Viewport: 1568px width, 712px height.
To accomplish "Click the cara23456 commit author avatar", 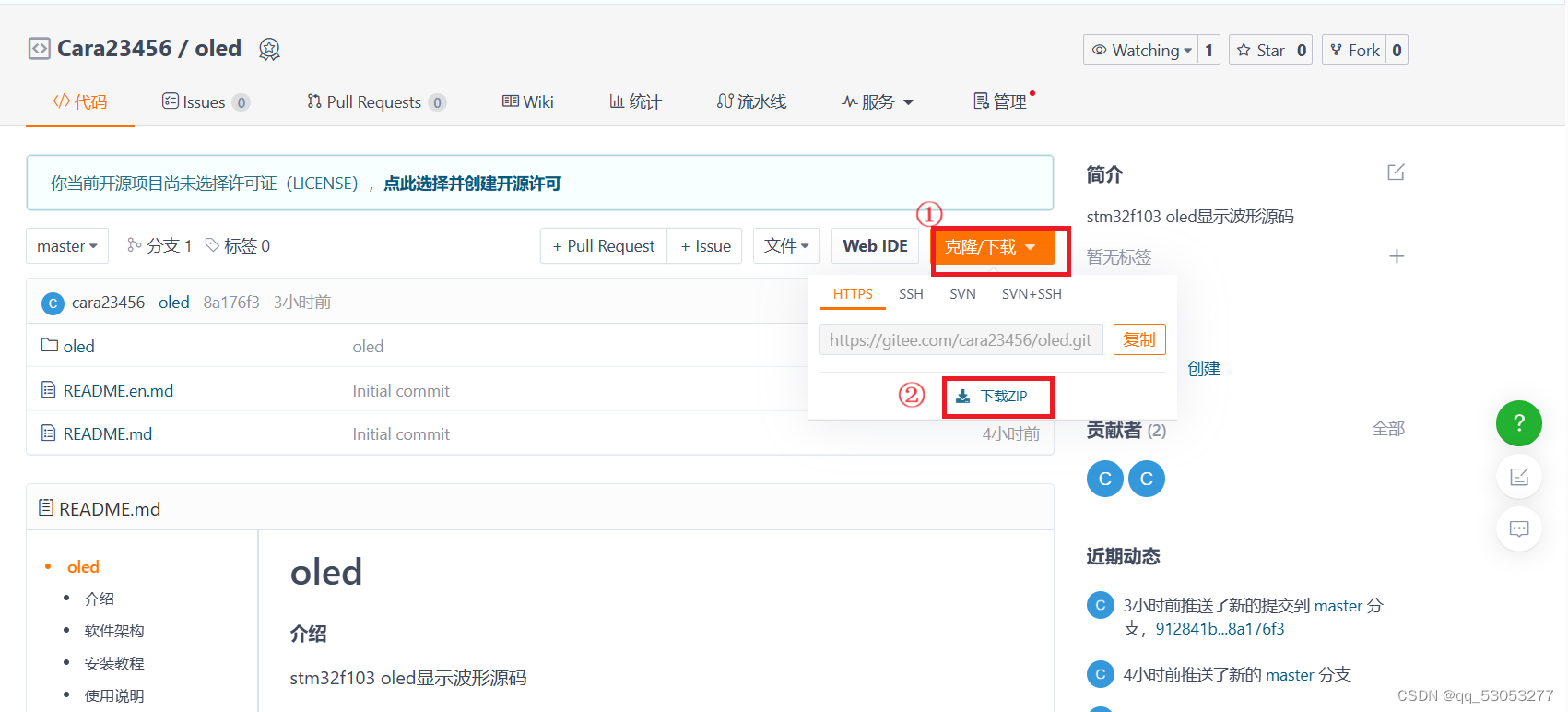I will (53, 303).
